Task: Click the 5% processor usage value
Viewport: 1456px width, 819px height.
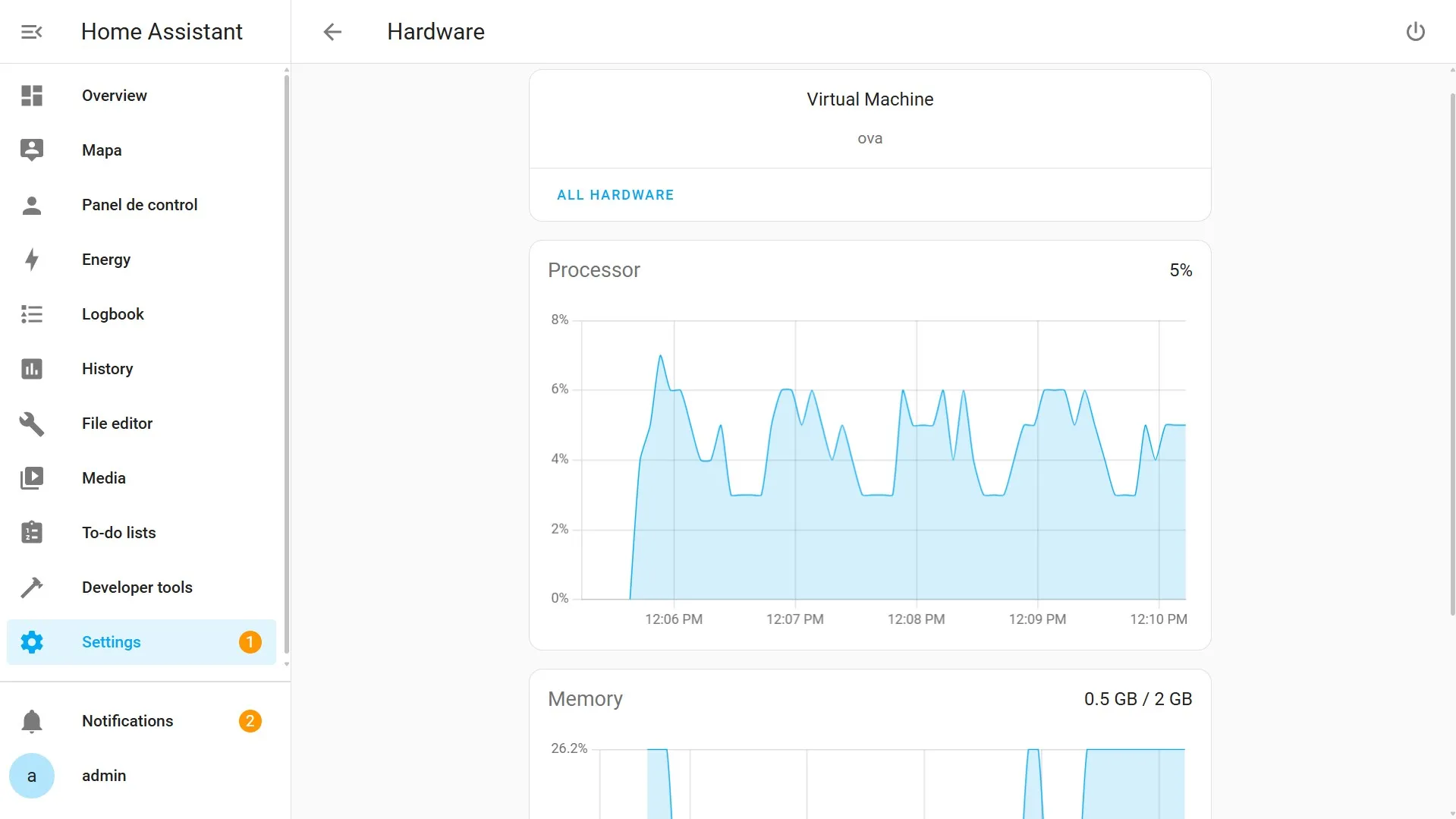Action: coord(1181,270)
